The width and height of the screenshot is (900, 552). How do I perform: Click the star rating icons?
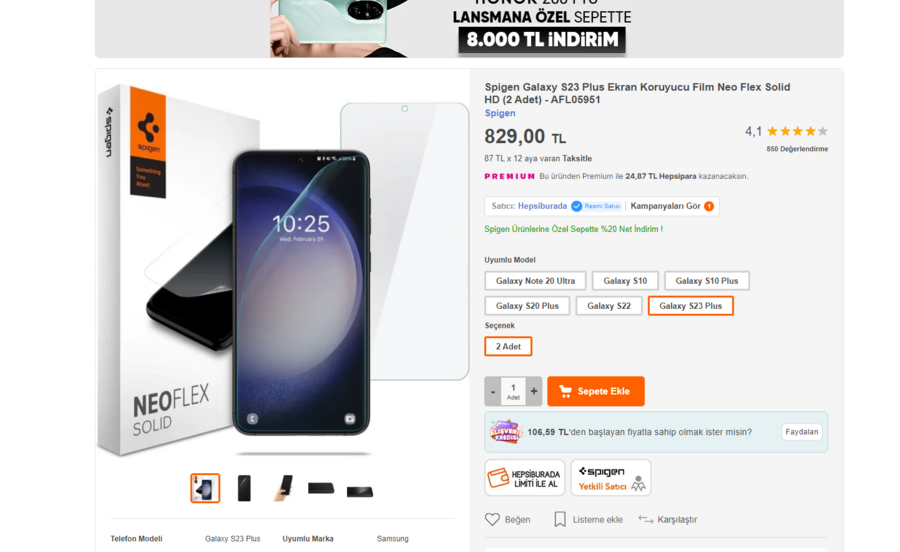797,131
